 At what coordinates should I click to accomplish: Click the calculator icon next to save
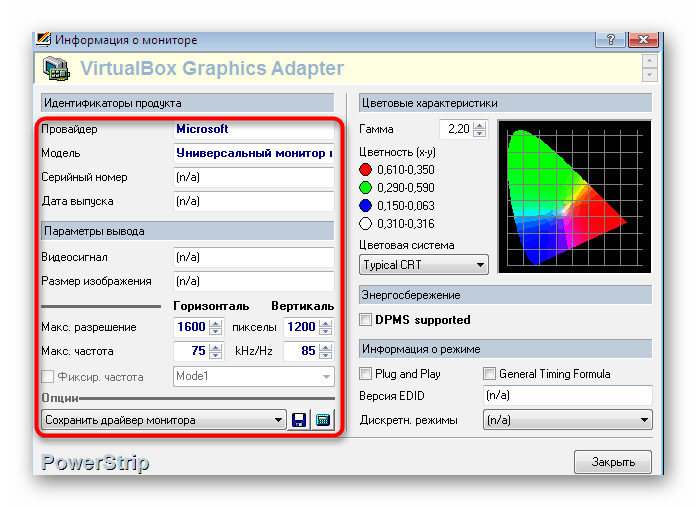pos(323,420)
